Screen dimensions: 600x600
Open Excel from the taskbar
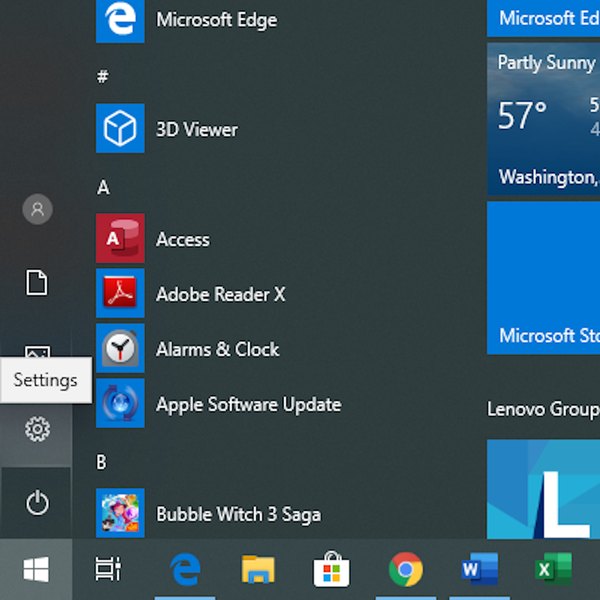pyautogui.click(x=553, y=569)
